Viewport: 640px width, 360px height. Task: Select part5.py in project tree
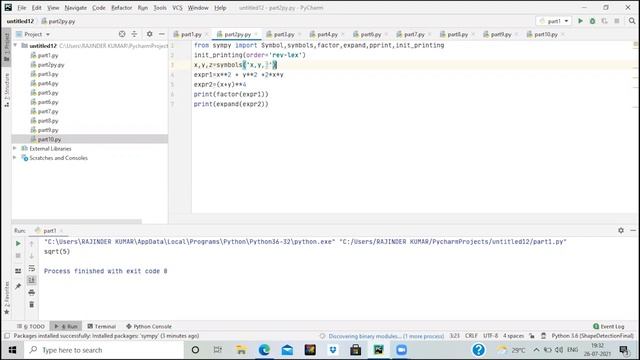(48, 93)
